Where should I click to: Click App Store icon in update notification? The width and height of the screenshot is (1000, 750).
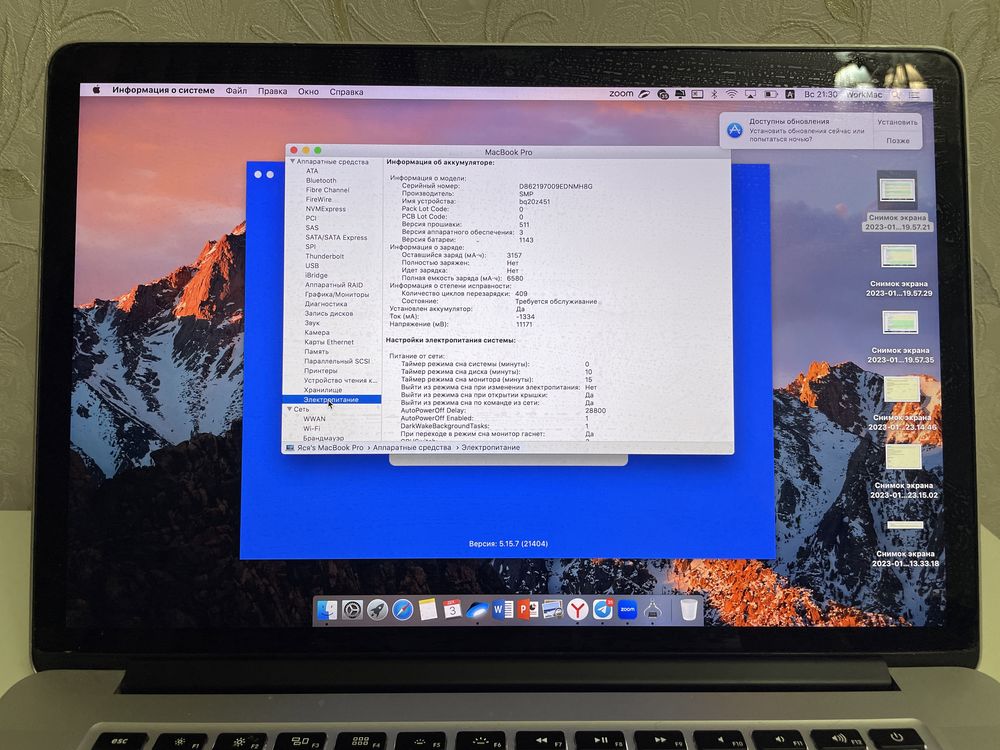(735, 130)
